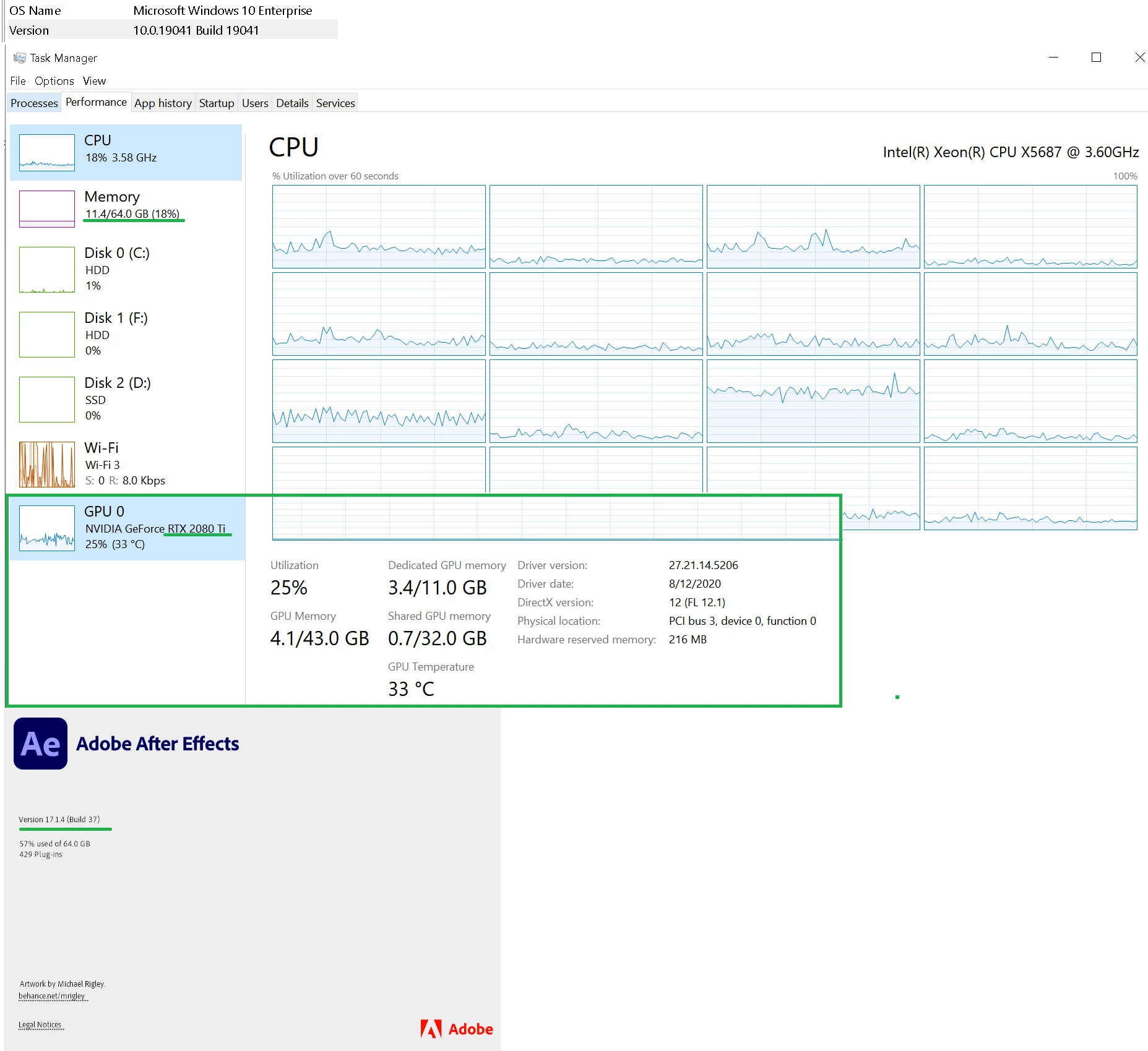Click Hardware reserved memory 216 MB value
This screenshot has height=1051, width=1148.
688,640
